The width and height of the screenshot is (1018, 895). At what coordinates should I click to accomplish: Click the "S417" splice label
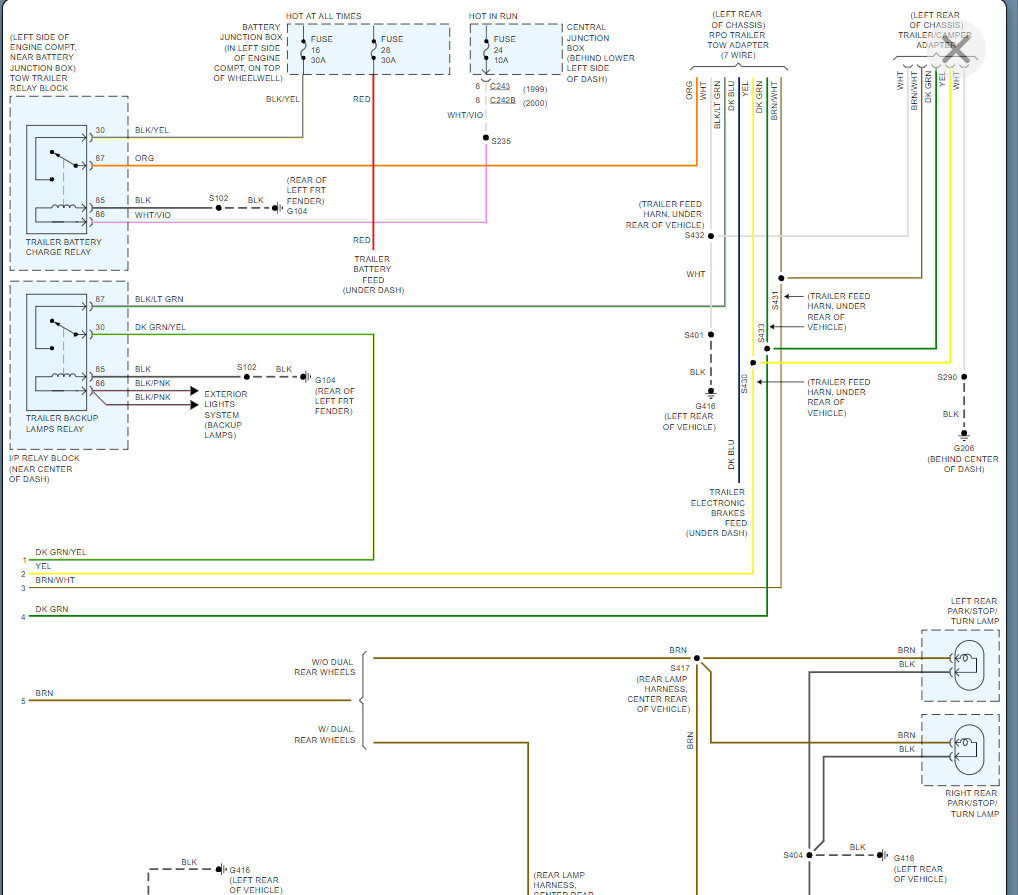point(680,668)
